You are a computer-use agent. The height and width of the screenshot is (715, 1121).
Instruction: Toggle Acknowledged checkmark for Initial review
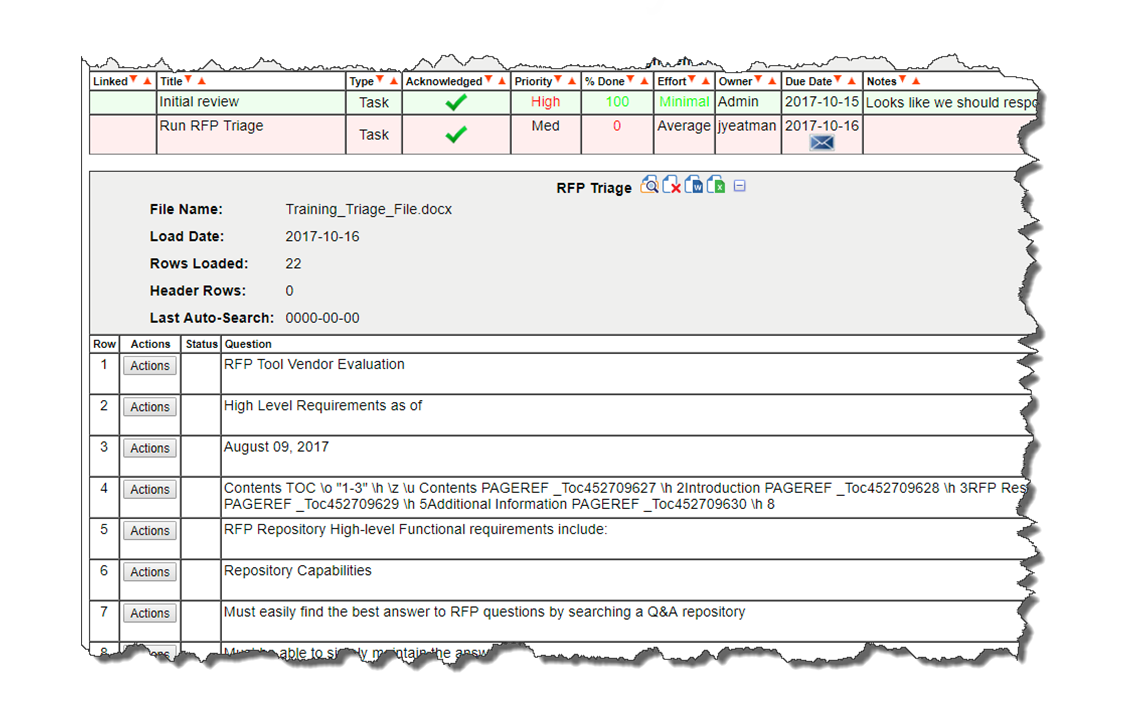(x=456, y=102)
